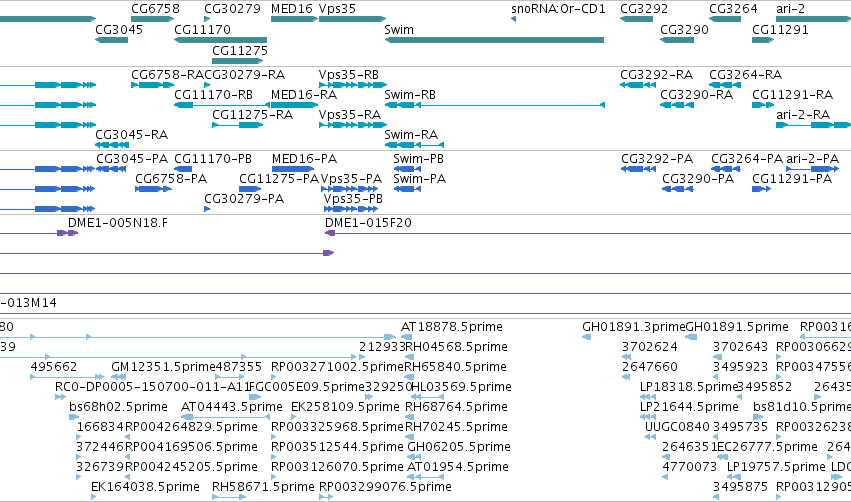The width and height of the screenshot is (851, 502).
Task: Click the HL03569.5prime EST feature
Action: 428,397
